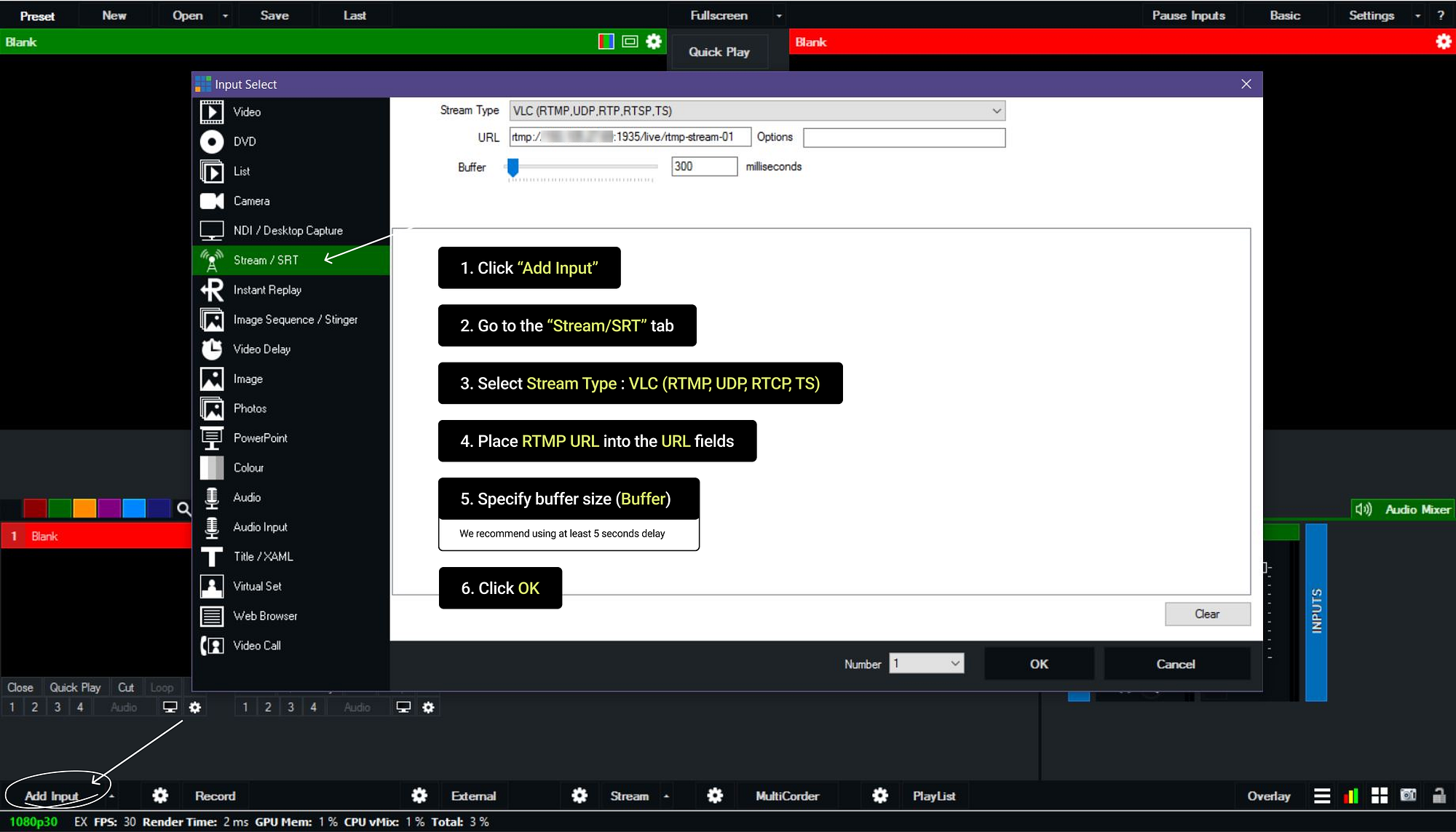Click the Instant Replay icon
This screenshot has width=1456, height=832.
pyautogui.click(x=212, y=290)
